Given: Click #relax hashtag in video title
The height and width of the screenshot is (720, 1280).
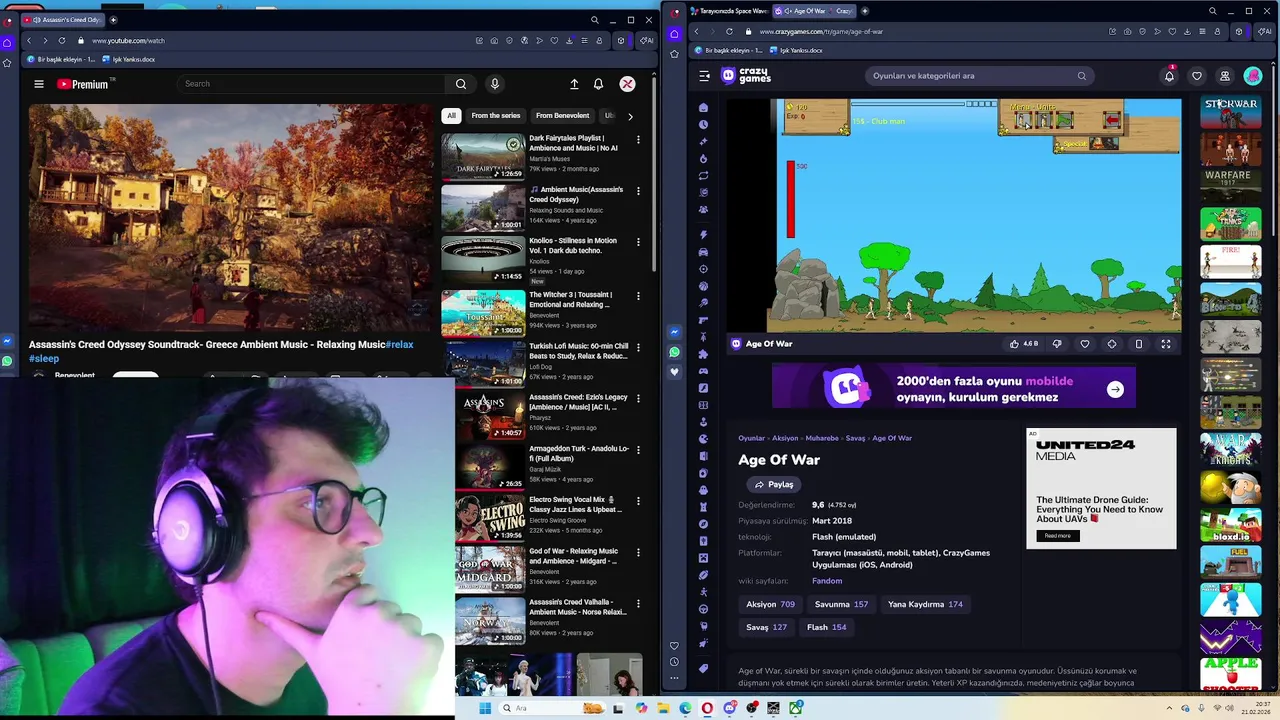Looking at the screenshot, I should tap(400, 345).
